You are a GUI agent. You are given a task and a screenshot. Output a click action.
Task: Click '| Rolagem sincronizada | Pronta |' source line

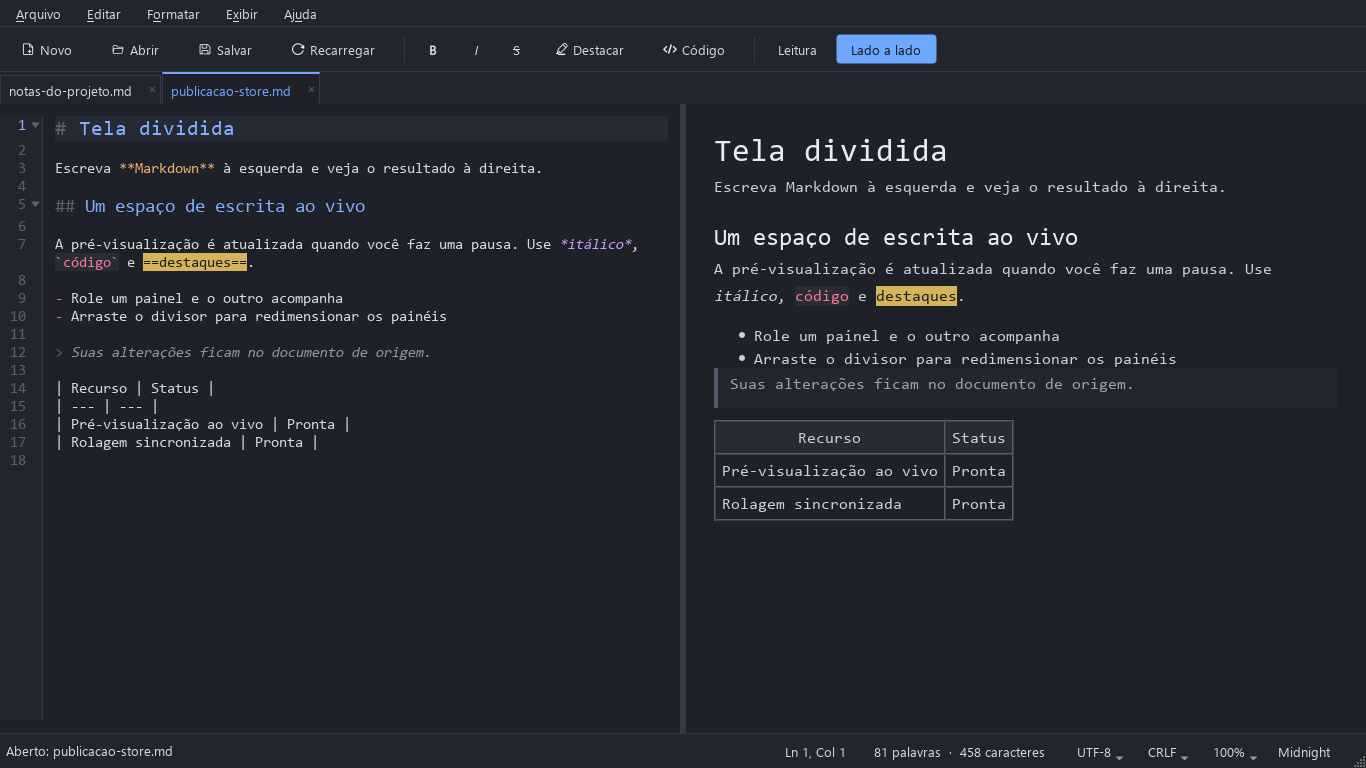[187, 442]
